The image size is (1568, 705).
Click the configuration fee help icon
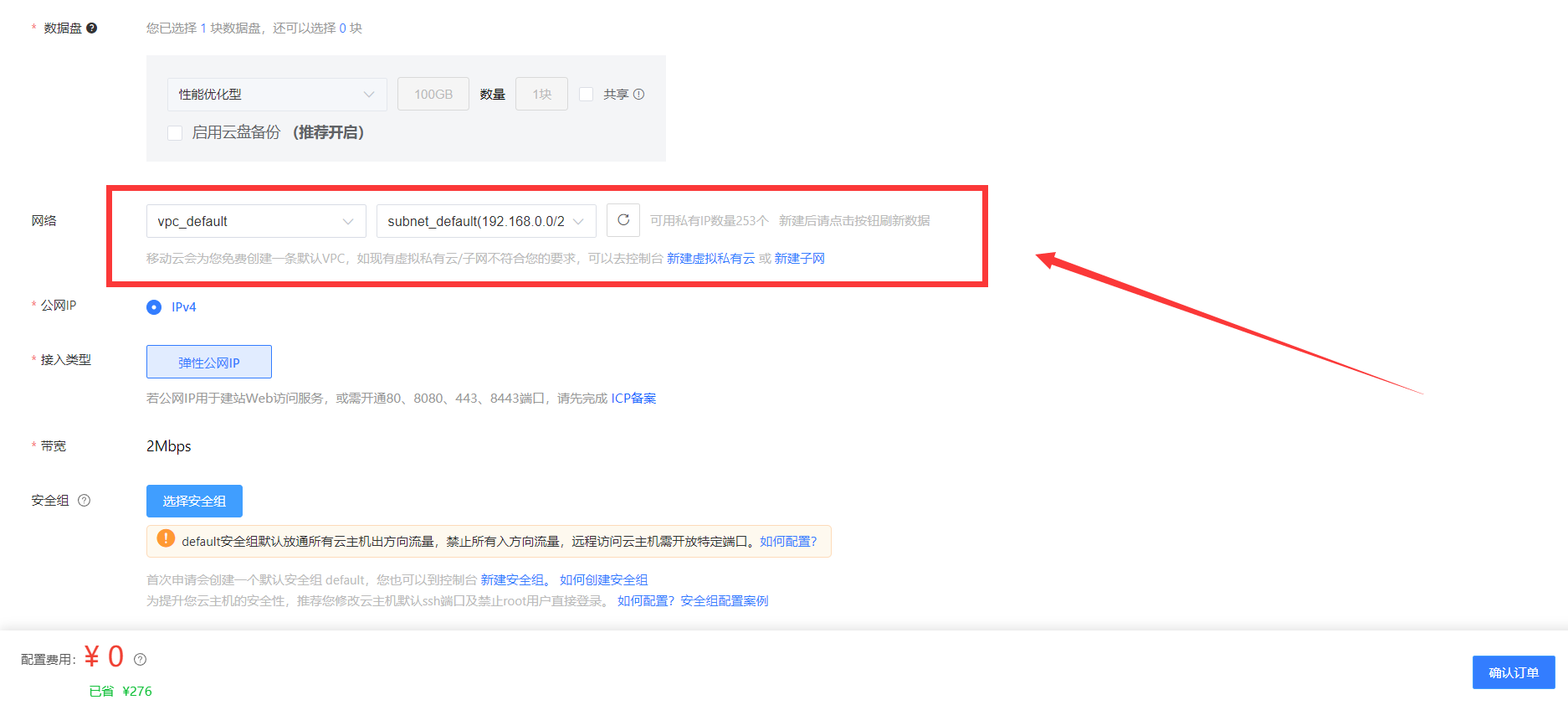tap(140, 659)
